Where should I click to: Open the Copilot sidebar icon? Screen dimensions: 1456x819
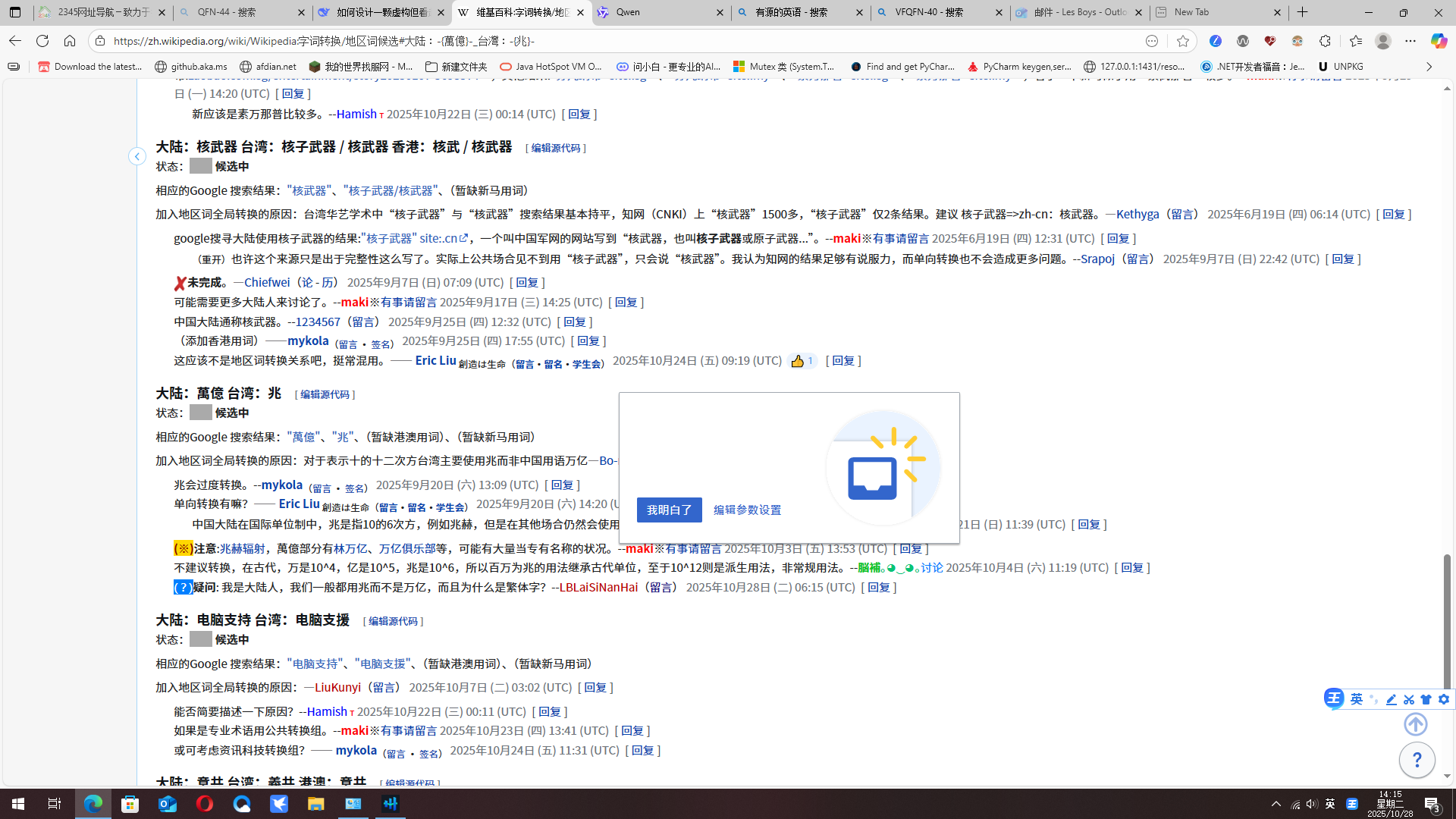1439,41
